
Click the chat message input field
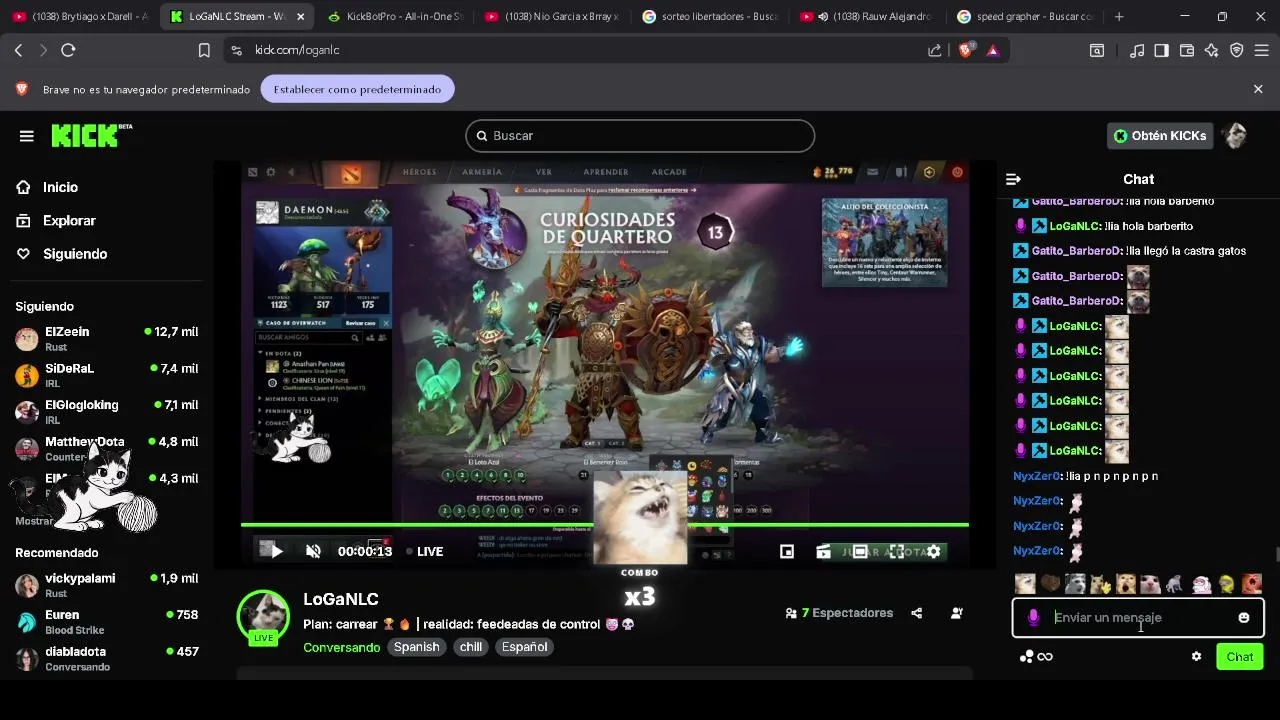(x=1138, y=618)
